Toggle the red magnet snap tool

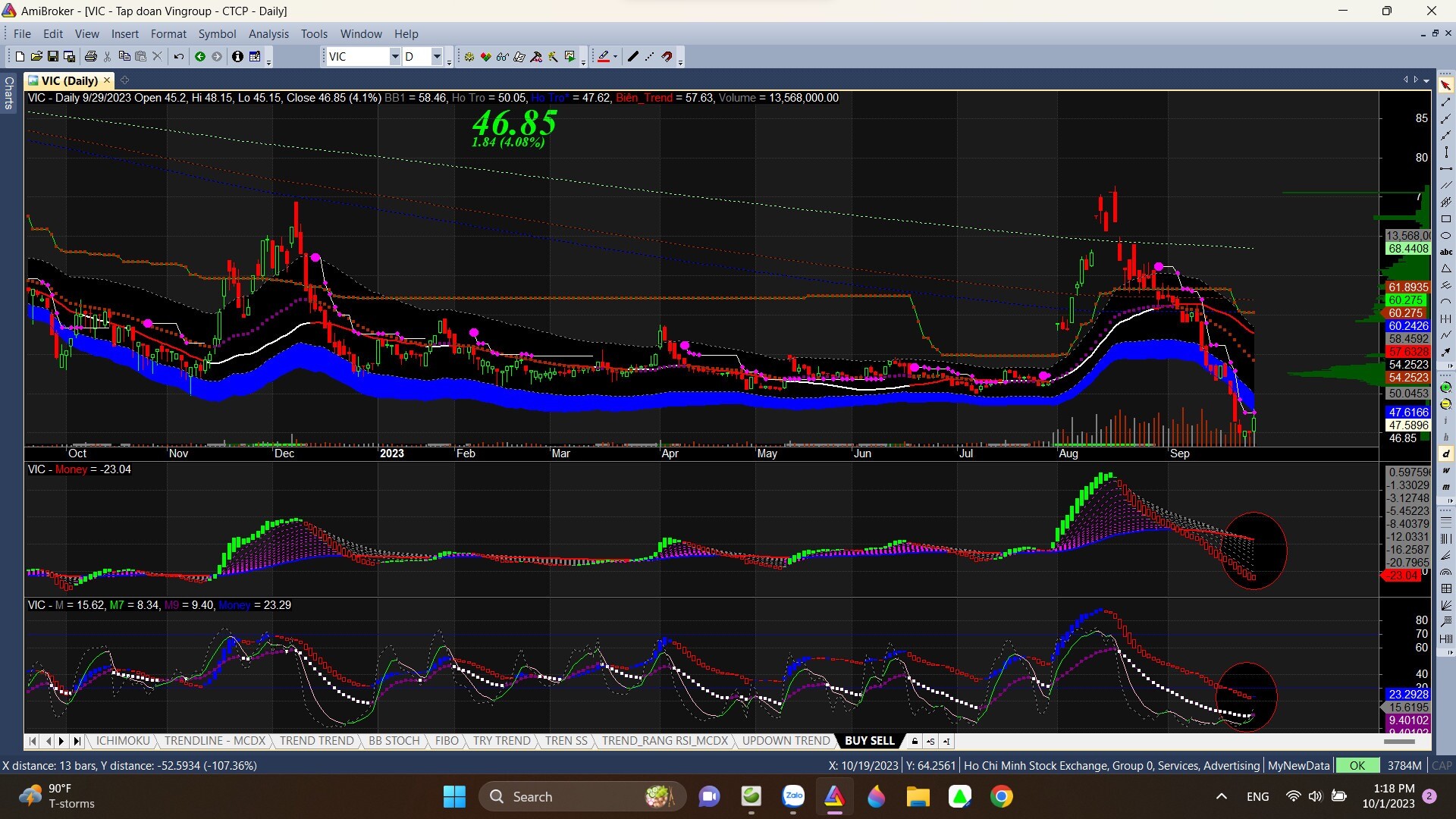click(667, 57)
